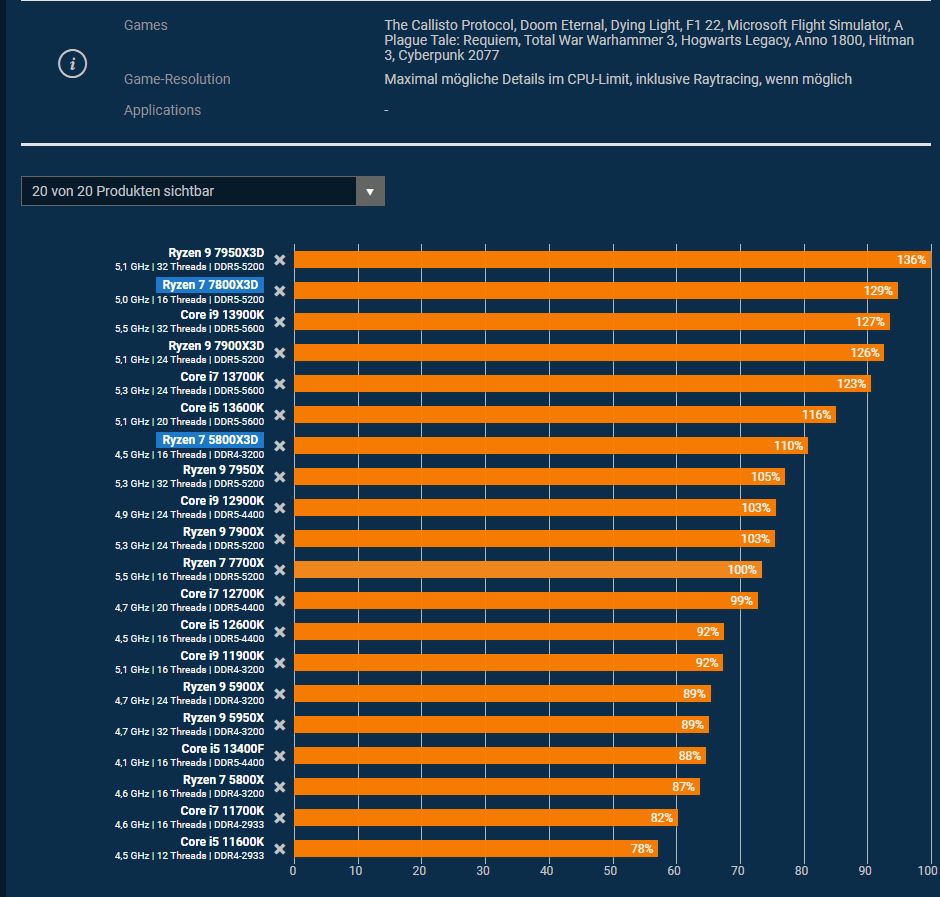
Task: Remove Core i7 12700K with its X icon
Action: 279,601
